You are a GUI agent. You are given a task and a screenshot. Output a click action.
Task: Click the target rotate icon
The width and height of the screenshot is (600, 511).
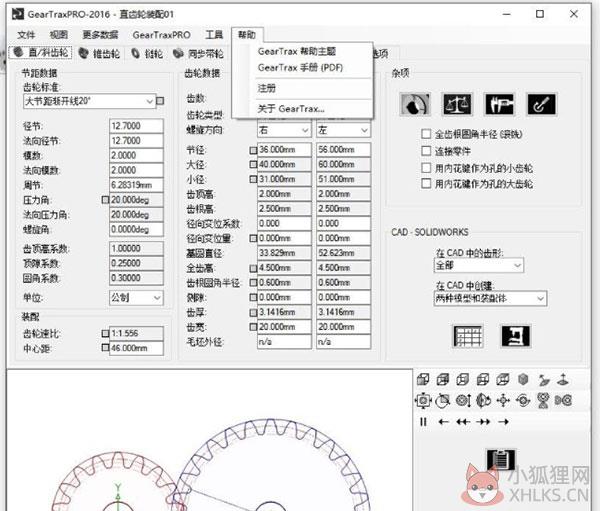coord(523,401)
